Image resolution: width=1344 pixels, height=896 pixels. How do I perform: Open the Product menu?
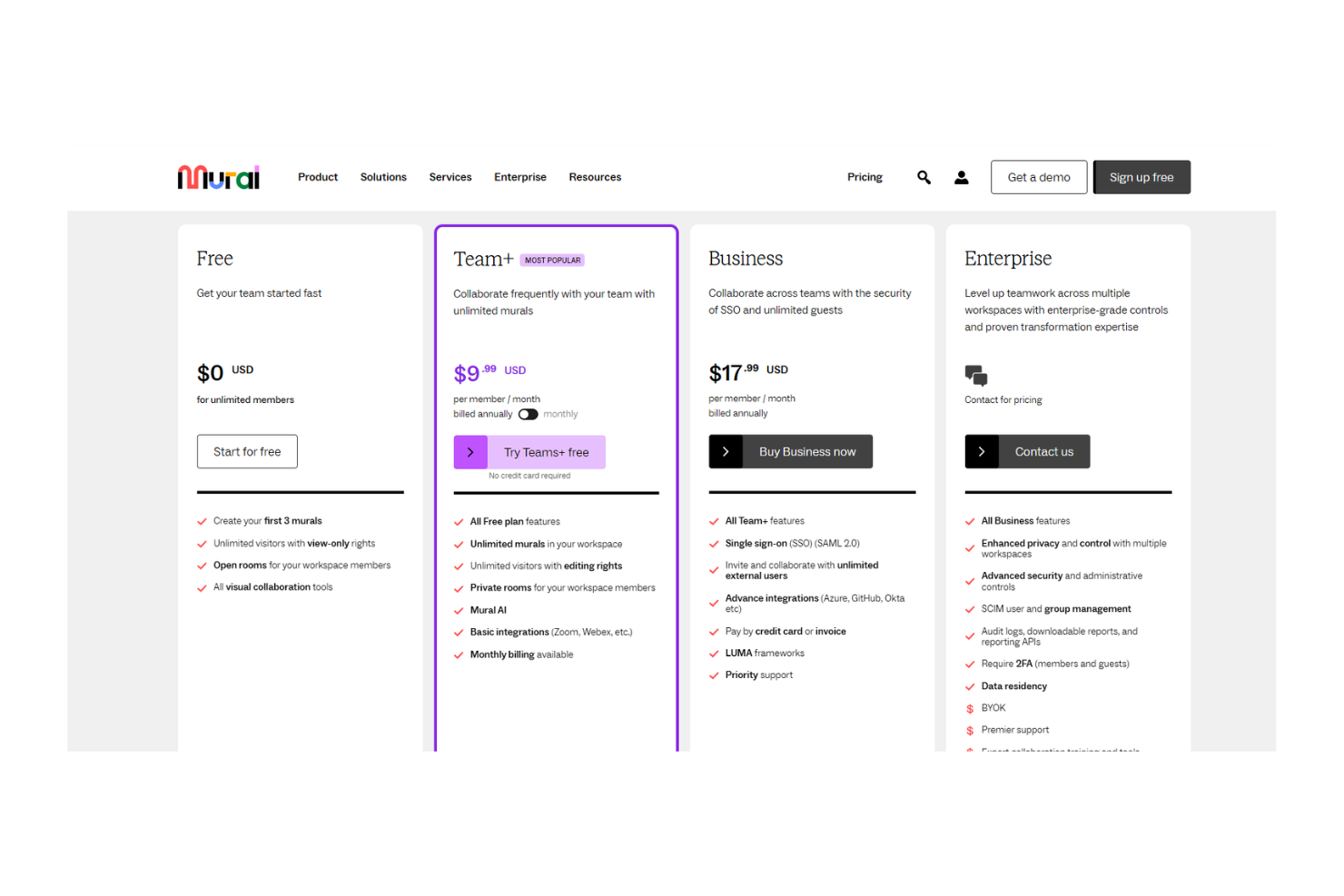318,177
